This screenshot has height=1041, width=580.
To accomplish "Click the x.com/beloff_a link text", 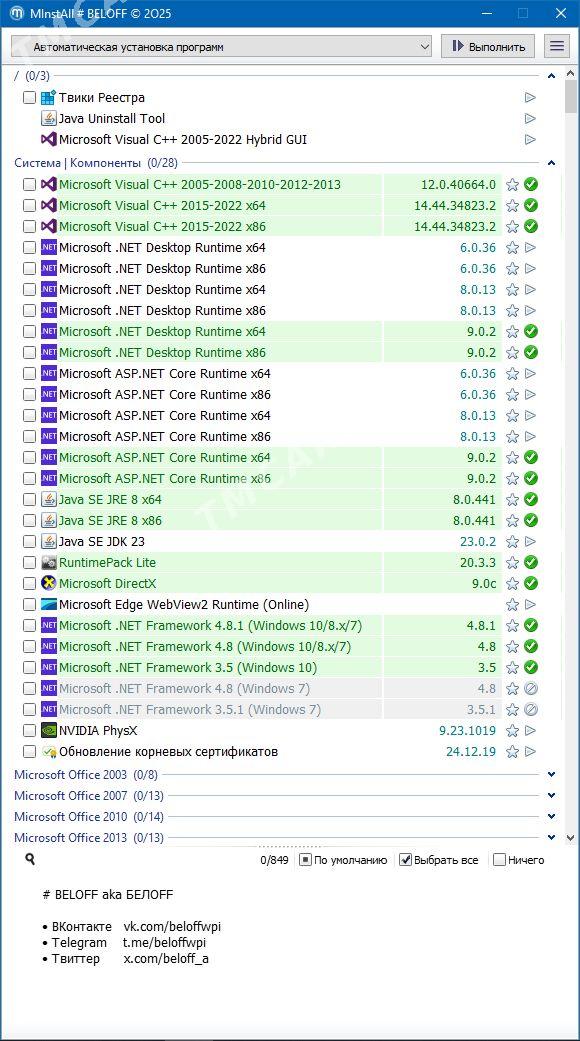I will tap(166, 959).
